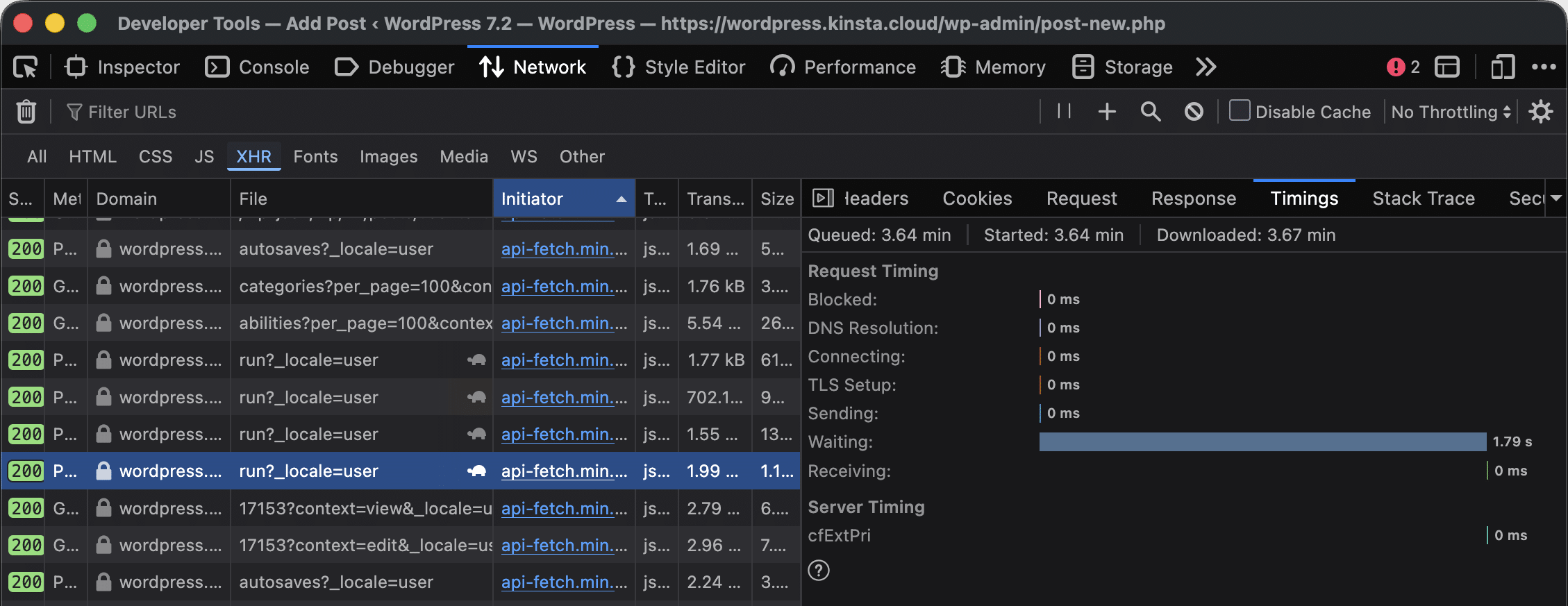This screenshot has width=1568, height=606.
Task: Filter requests by JS
Action: click(204, 156)
